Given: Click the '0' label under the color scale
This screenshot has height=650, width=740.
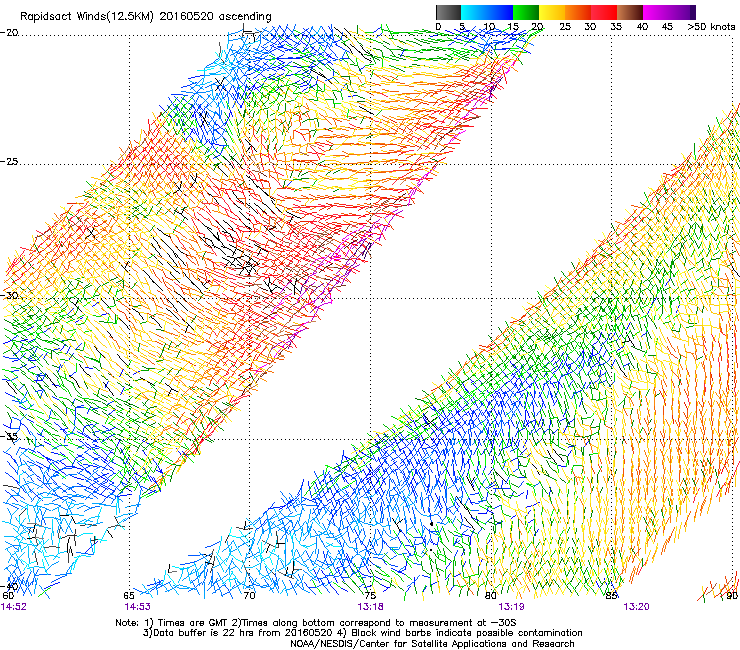Looking at the screenshot, I should (438, 26).
